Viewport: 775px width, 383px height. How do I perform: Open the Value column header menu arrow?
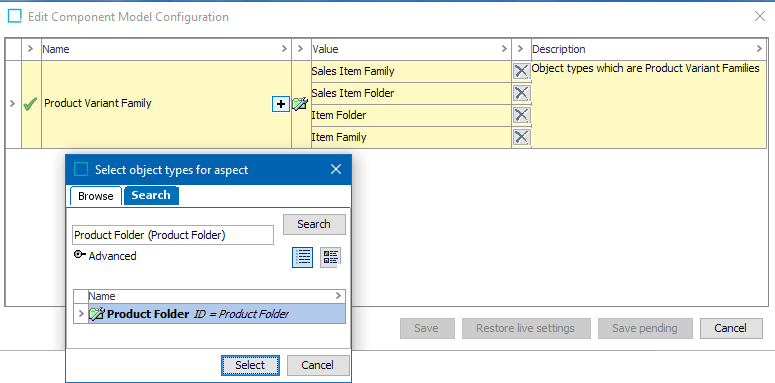tap(504, 49)
